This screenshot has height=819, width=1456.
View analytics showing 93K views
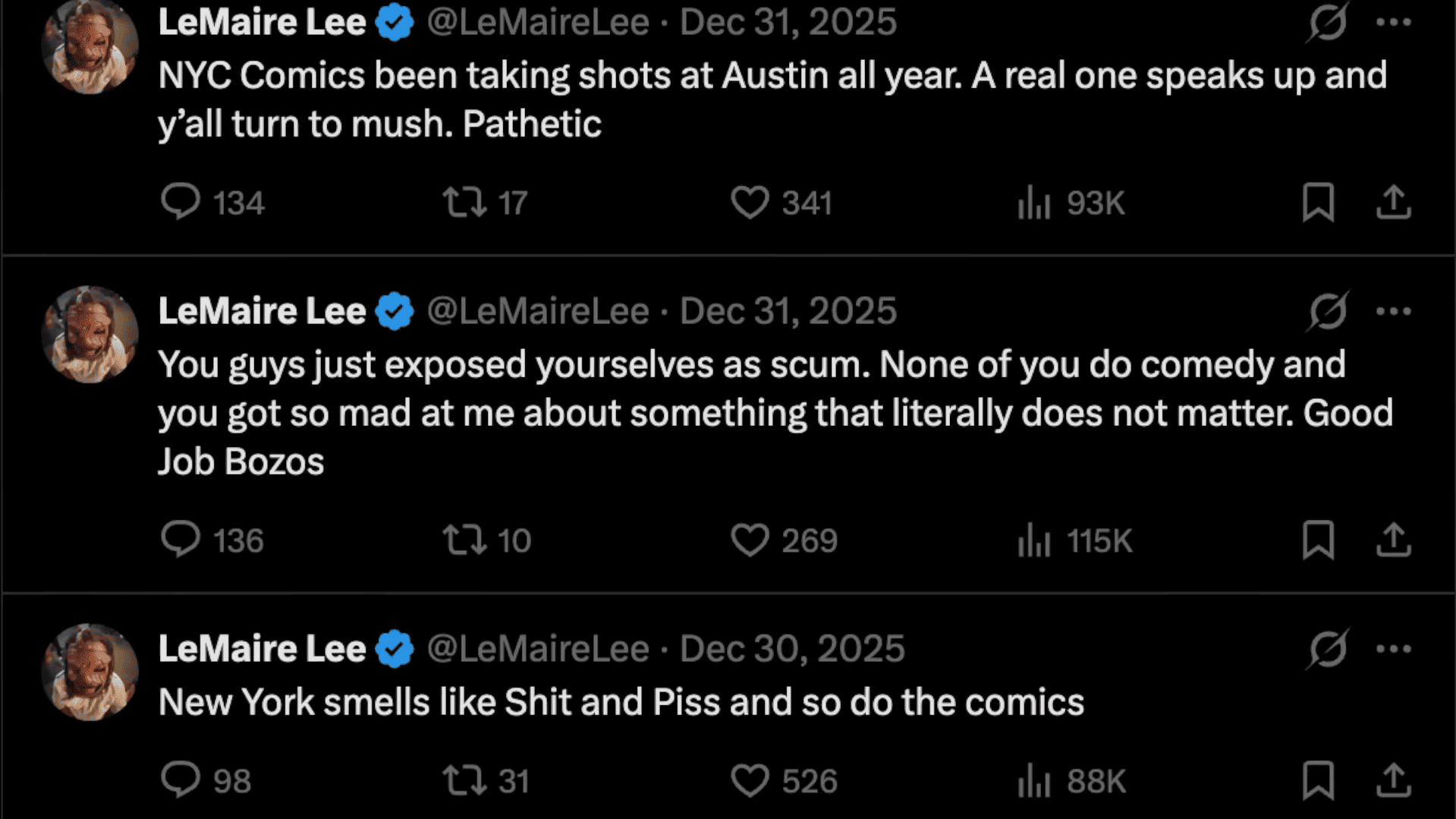coord(1034,202)
